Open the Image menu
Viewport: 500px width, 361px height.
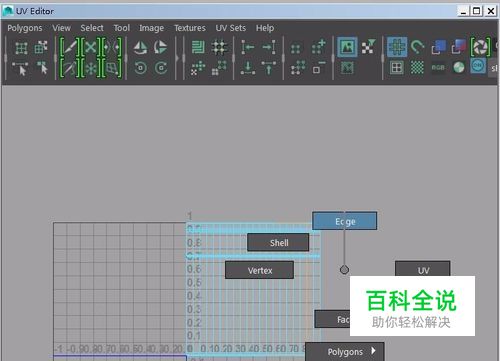pos(151,28)
